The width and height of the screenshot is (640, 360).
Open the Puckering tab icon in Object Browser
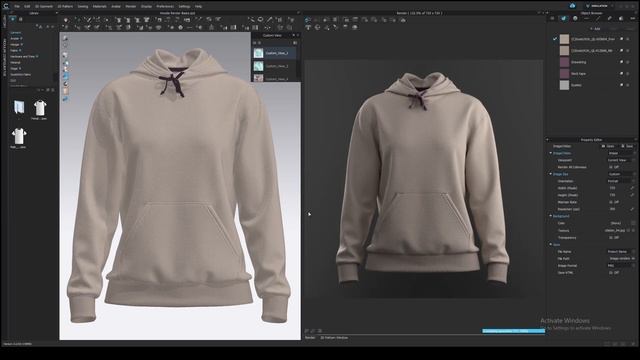(x=609, y=19)
